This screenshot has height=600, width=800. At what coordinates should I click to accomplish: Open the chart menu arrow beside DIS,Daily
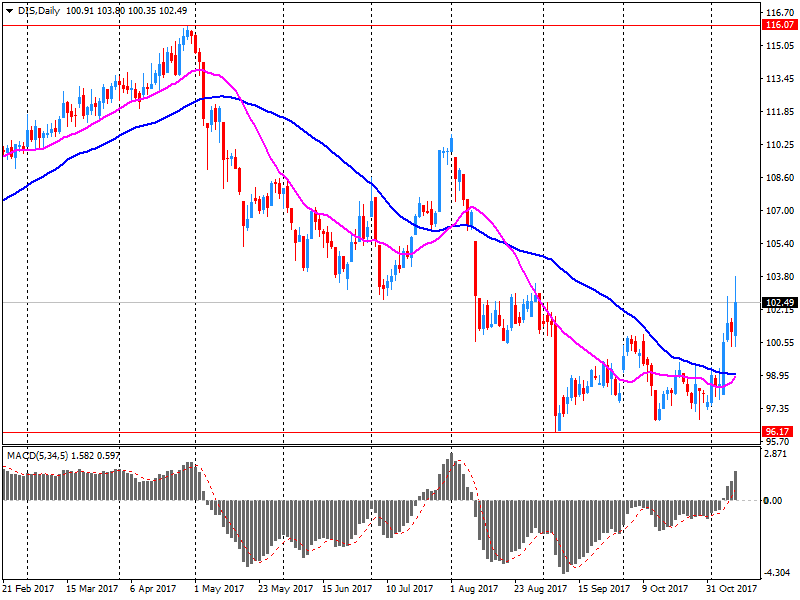[9, 11]
